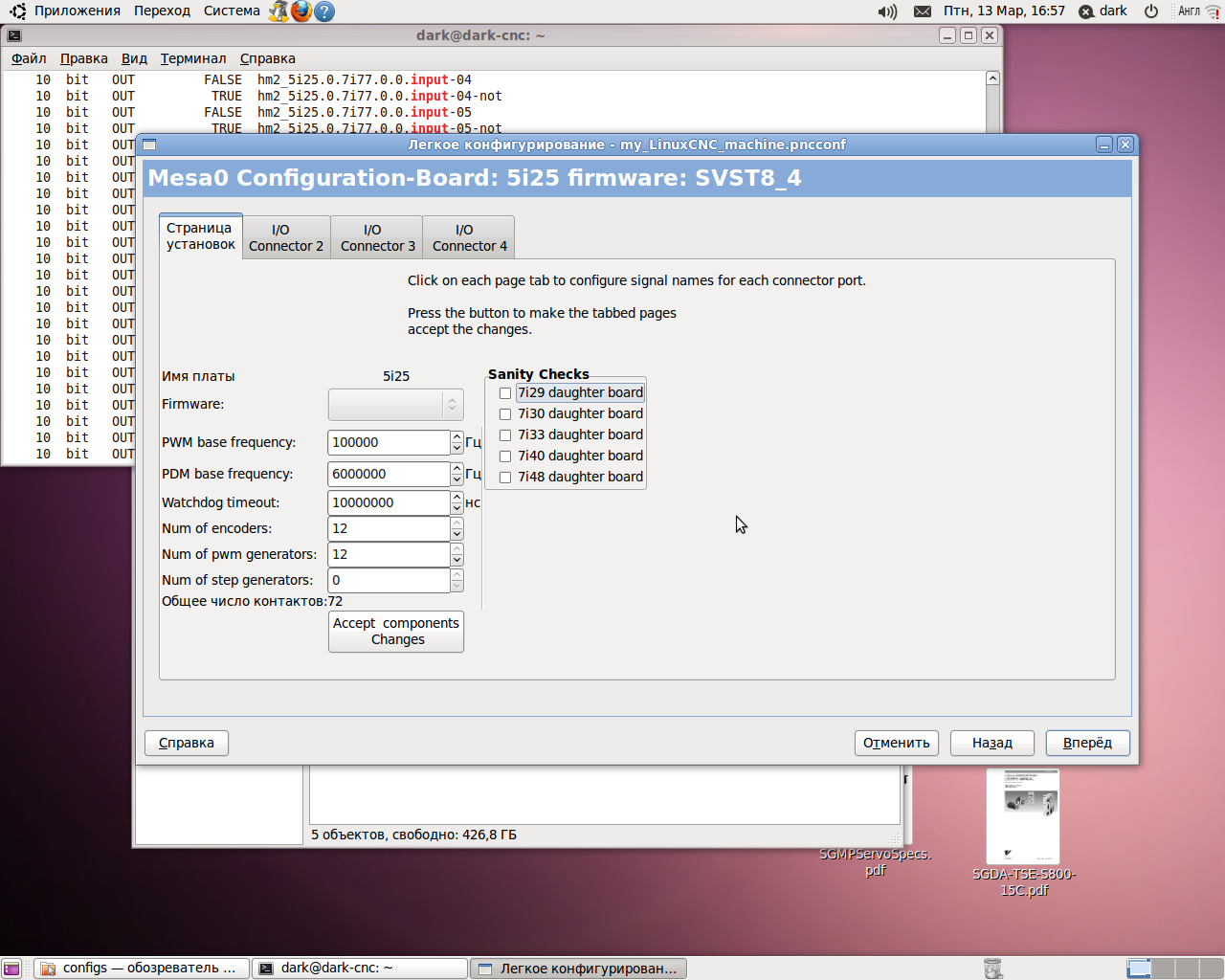Increase the PDM base frequency value

click(x=457, y=468)
